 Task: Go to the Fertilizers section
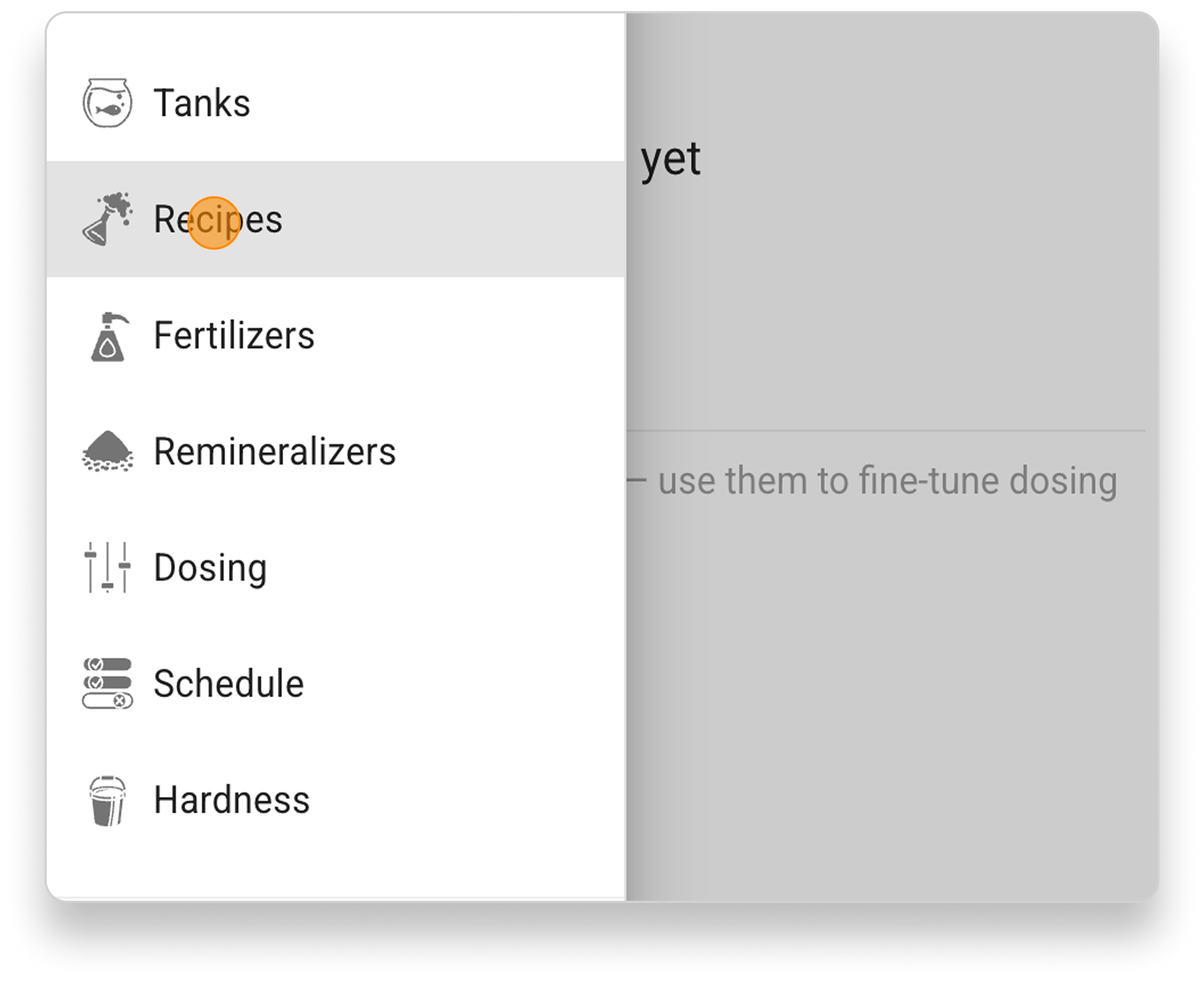click(234, 336)
